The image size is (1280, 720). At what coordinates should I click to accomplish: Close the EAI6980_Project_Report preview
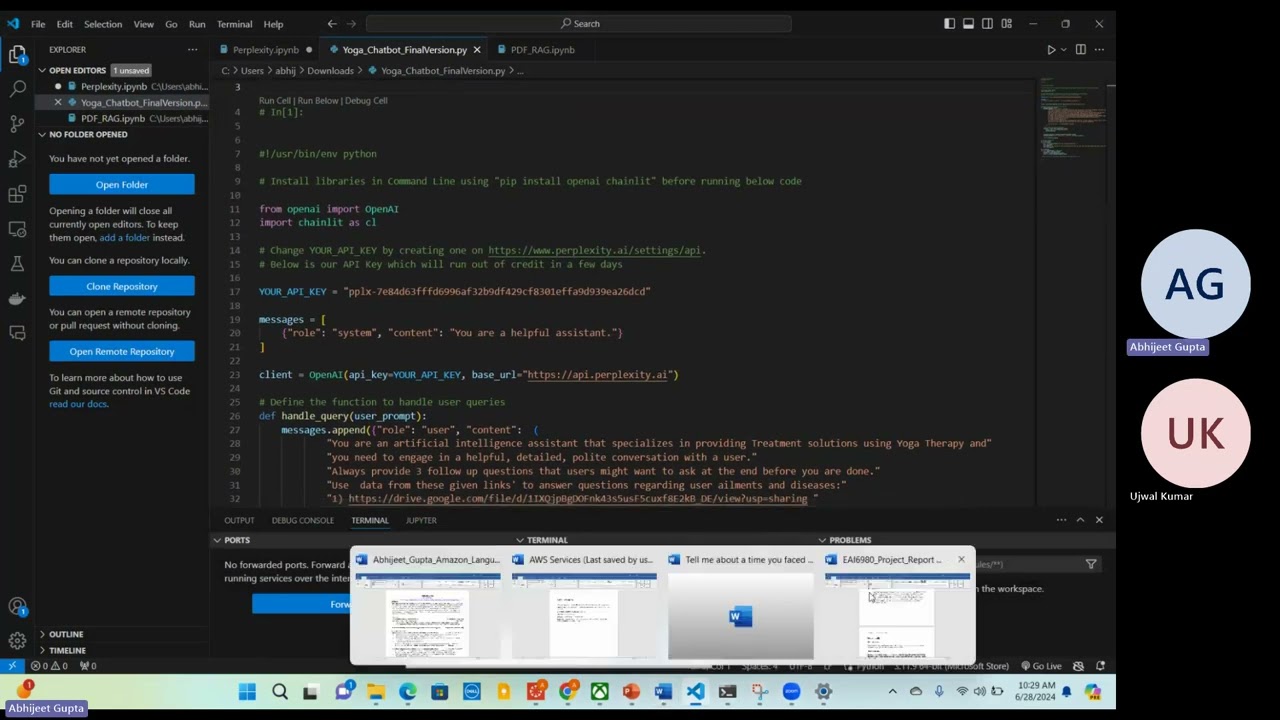(x=961, y=559)
